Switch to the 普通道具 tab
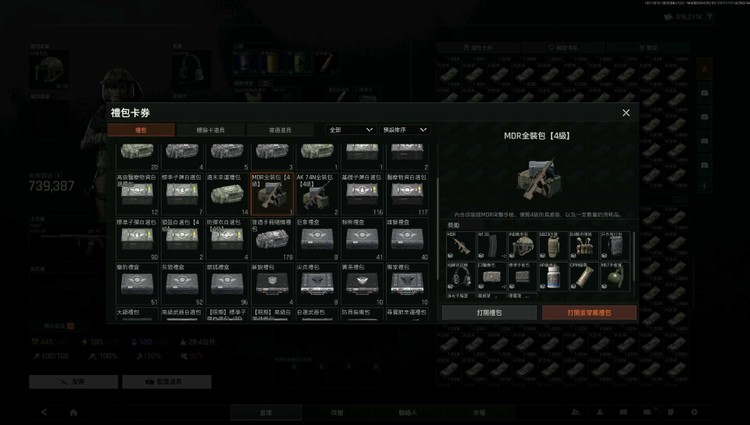 pos(280,130)
